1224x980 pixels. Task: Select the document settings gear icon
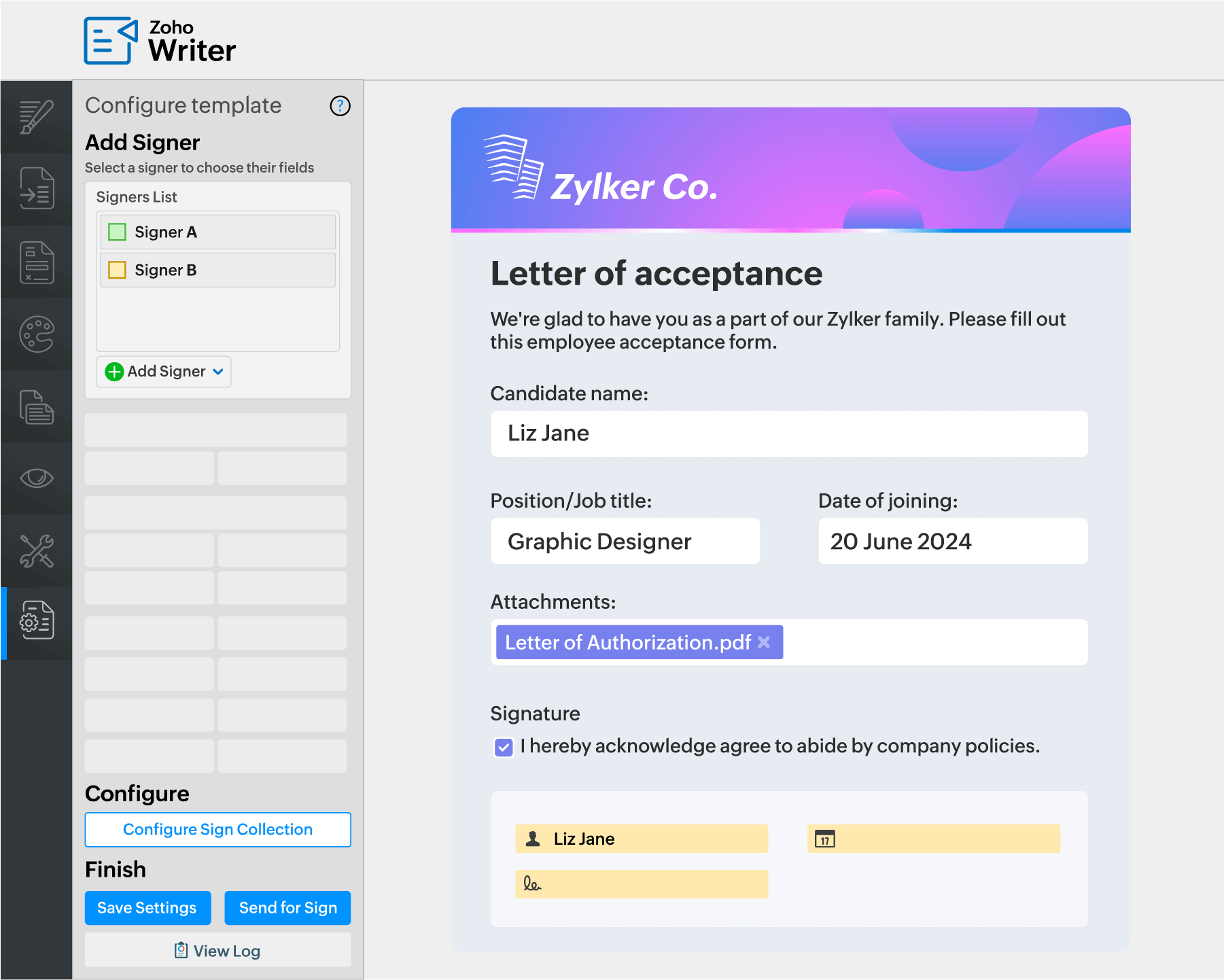[37, 620]
